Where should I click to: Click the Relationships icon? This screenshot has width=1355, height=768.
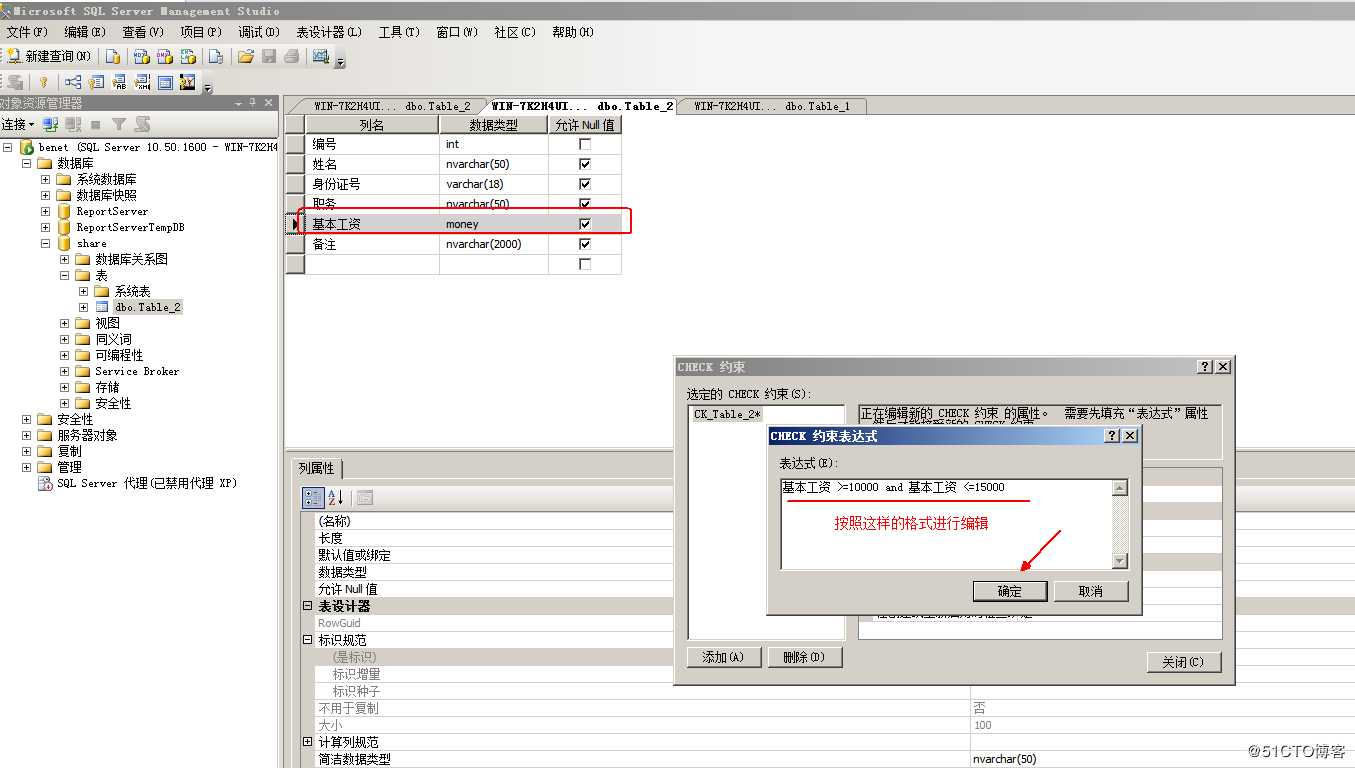[x=73, y=83]
